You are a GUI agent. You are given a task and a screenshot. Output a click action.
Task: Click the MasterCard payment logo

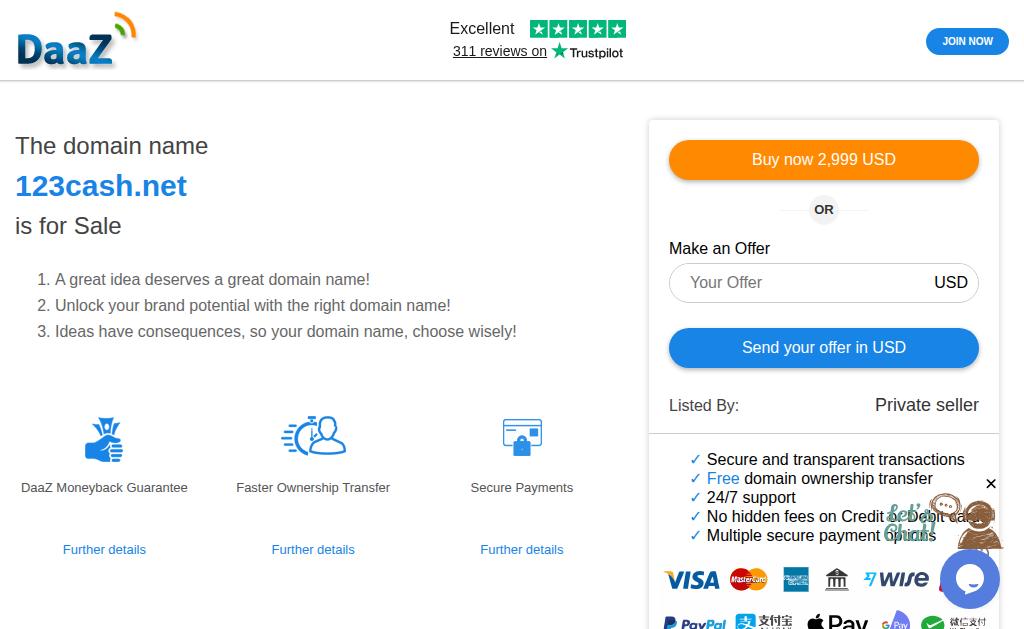(x=748, y=580)
